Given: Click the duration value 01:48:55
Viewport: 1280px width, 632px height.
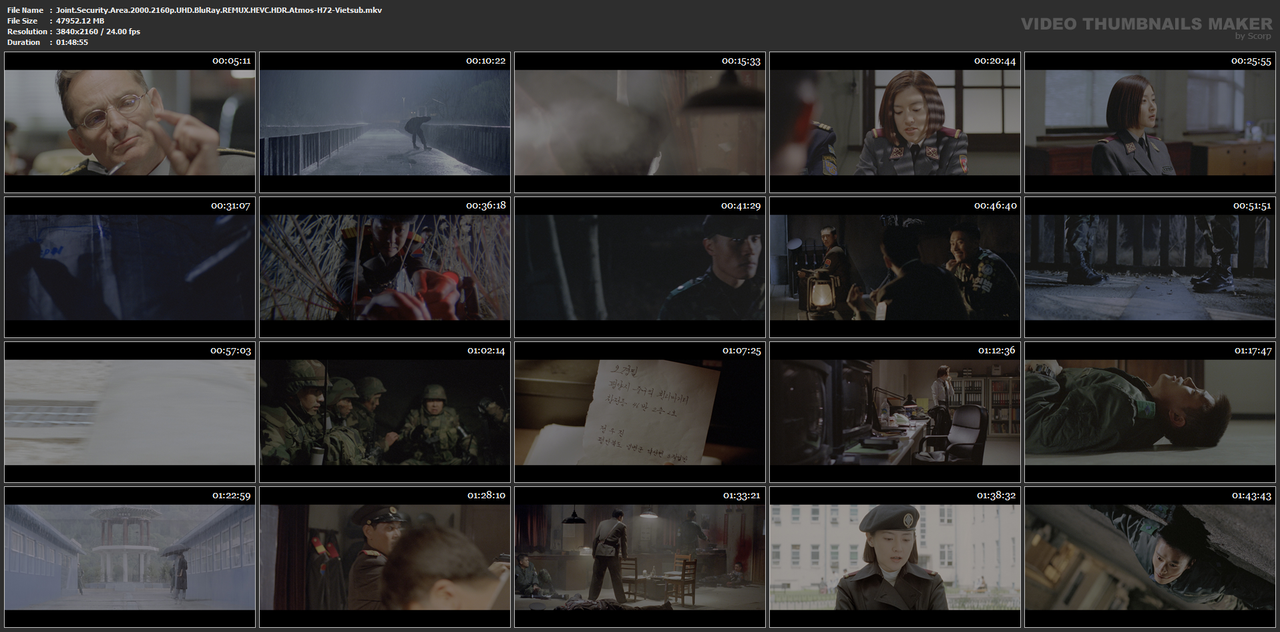Looking at the screenshot, I should [x=72, y=42].
